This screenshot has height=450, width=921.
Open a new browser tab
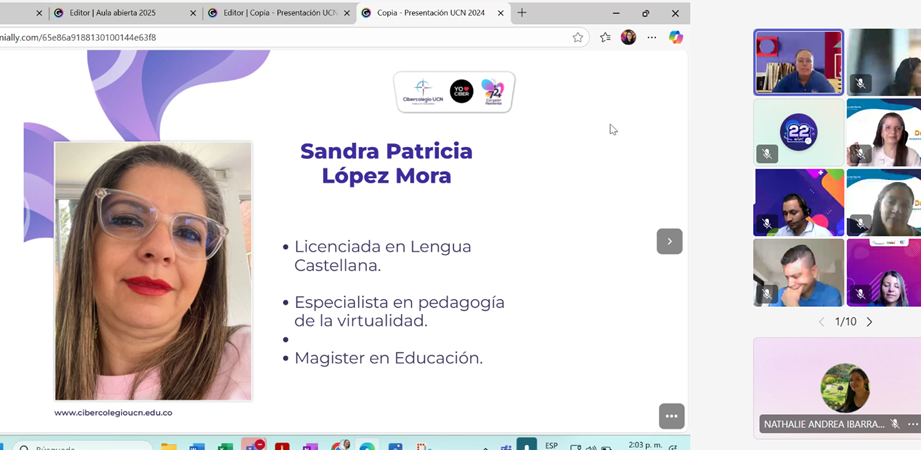pyautogui.click(x=521, y=13)
